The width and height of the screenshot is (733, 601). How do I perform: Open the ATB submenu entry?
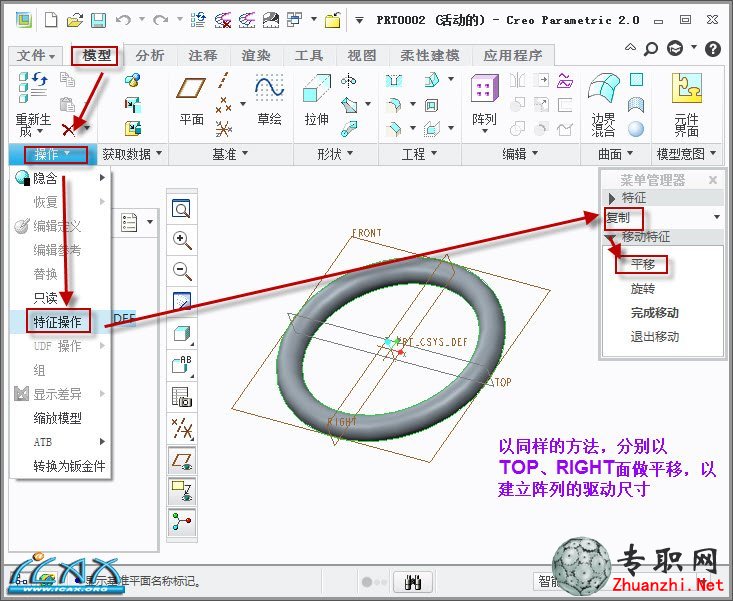[60, 442]
